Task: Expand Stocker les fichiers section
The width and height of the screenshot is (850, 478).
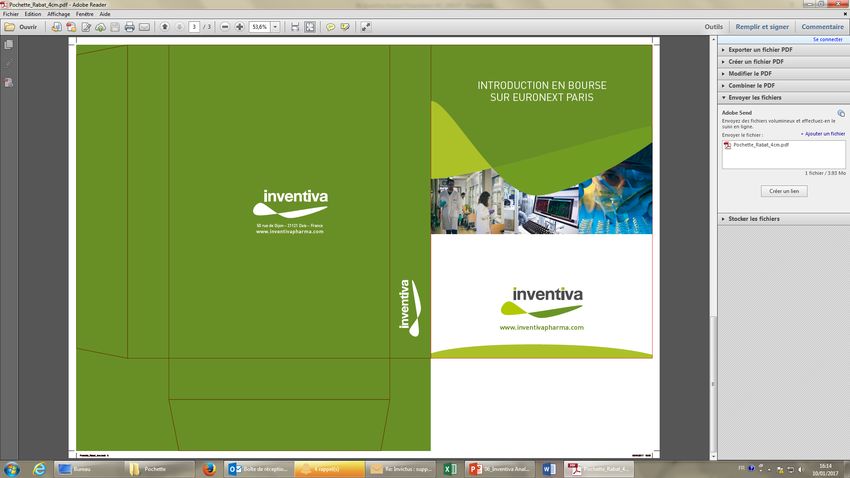Action: pos(783,219)
